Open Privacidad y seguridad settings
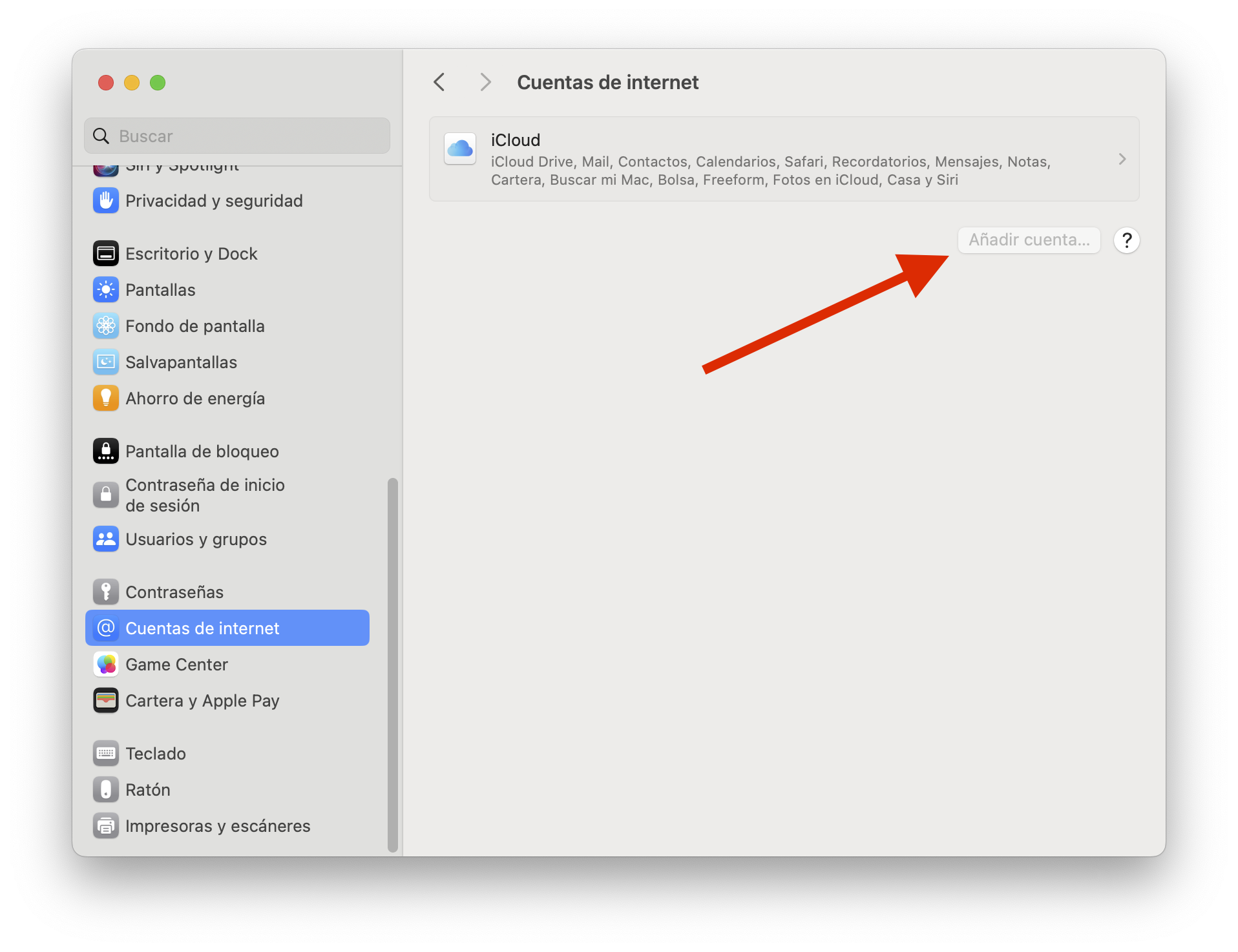Image resolution: width=1238 pixels, height=952 pixels. click(214, 201)
